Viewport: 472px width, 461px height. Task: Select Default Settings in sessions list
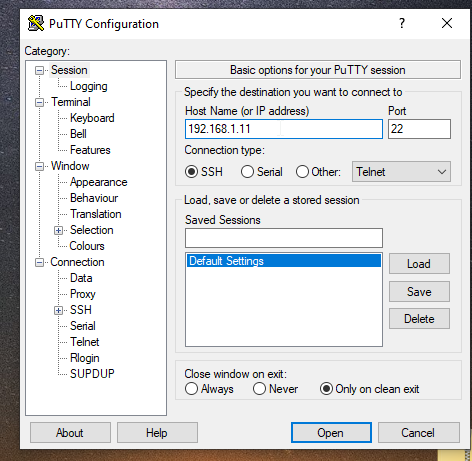[284, 261]
